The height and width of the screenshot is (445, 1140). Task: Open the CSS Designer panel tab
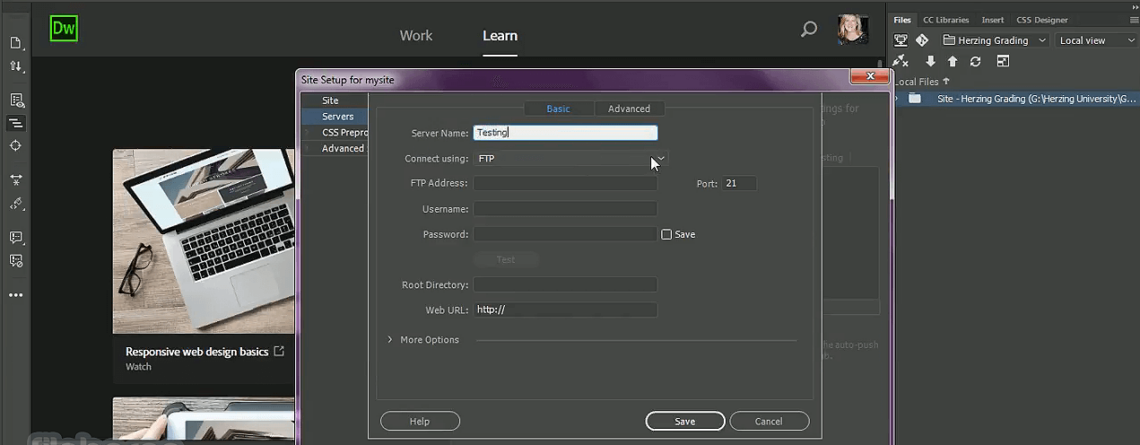pos(1041,20)
